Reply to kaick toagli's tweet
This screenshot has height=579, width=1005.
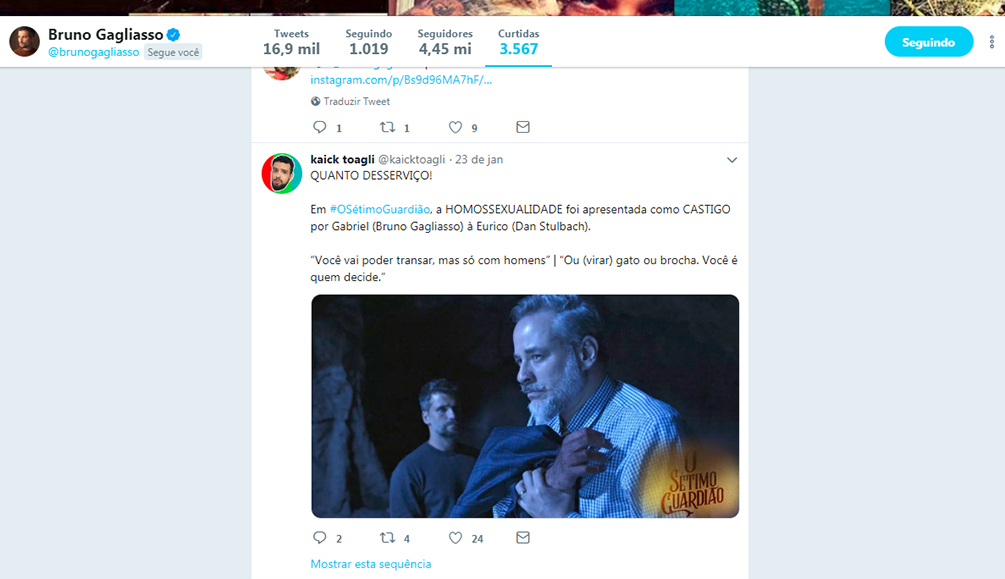(320, 538)
